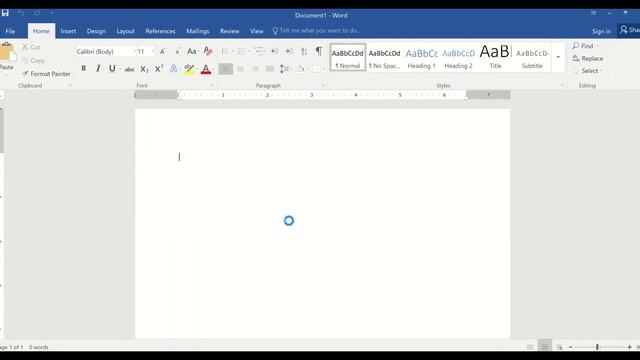Apply the No Spacing style

coord(384,58)
